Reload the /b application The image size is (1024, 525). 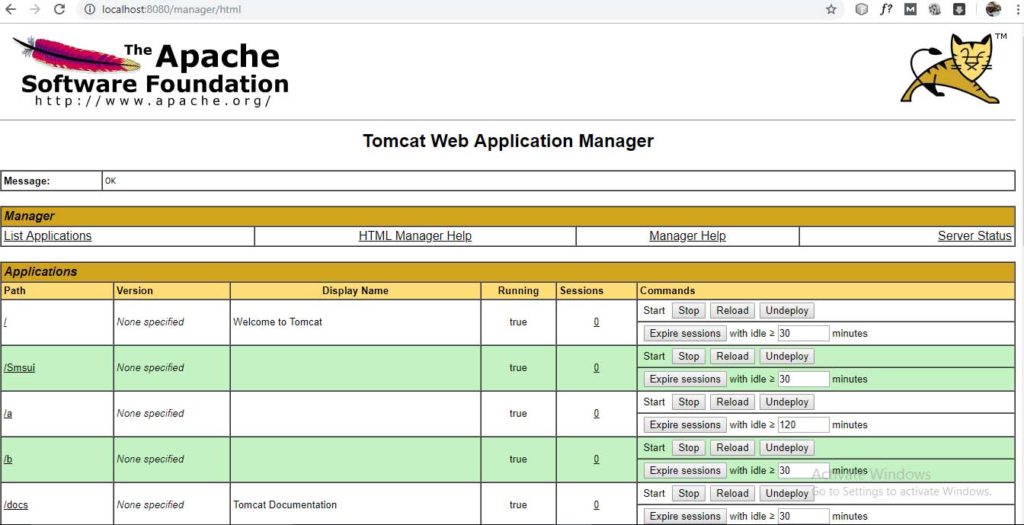click(732, 448)
